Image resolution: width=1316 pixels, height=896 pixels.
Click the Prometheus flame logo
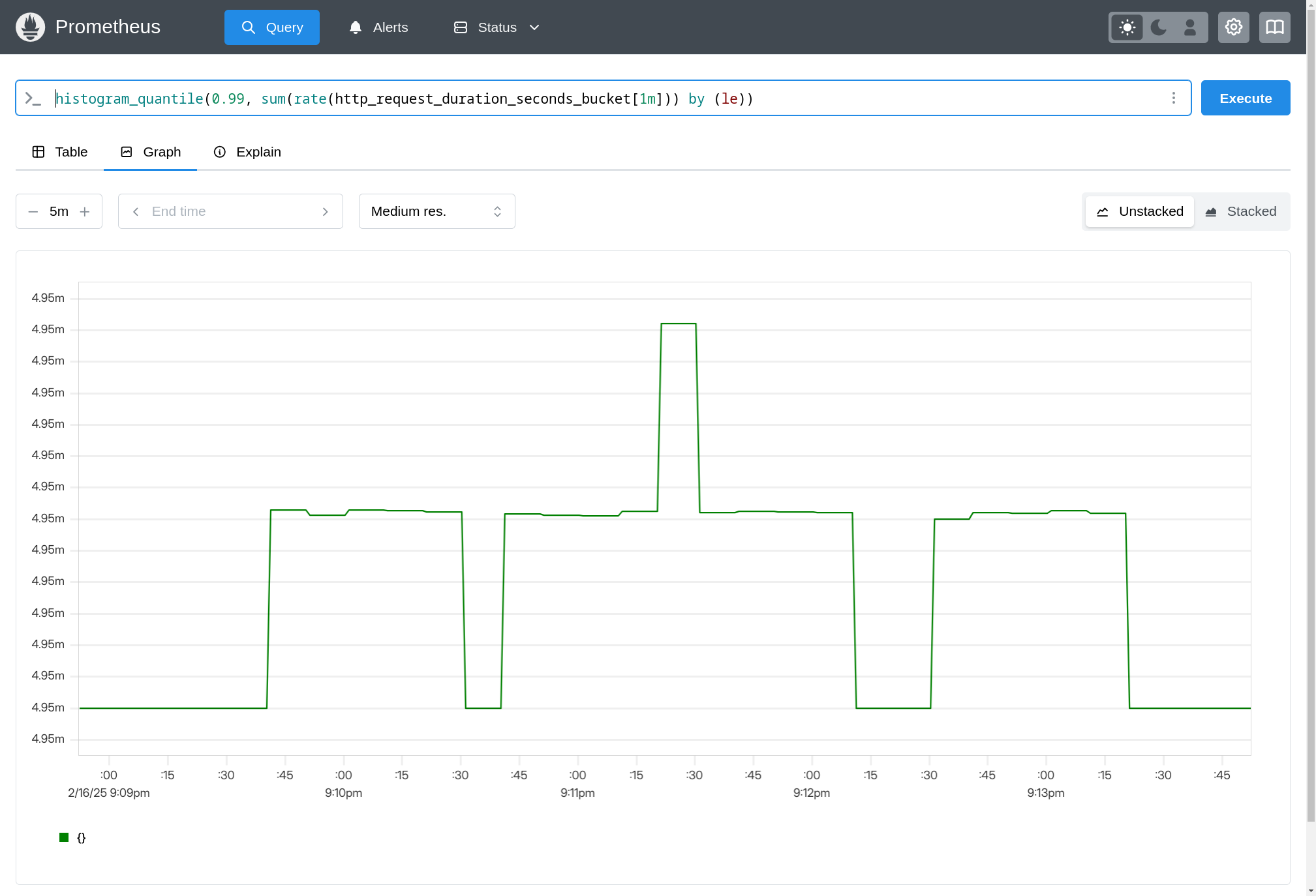[x=30, y=27]
